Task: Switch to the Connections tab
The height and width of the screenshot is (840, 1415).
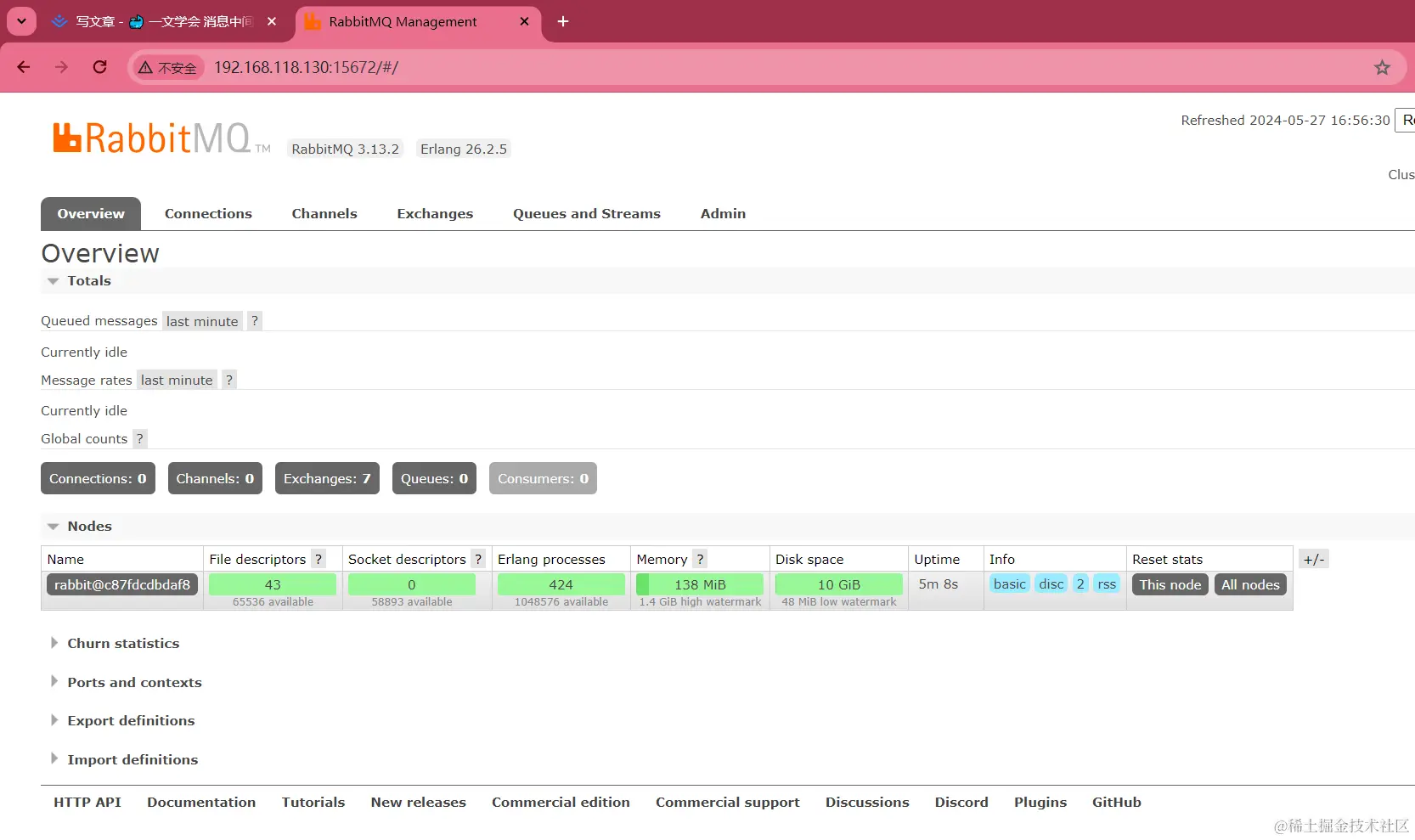Action: point(208,214)
